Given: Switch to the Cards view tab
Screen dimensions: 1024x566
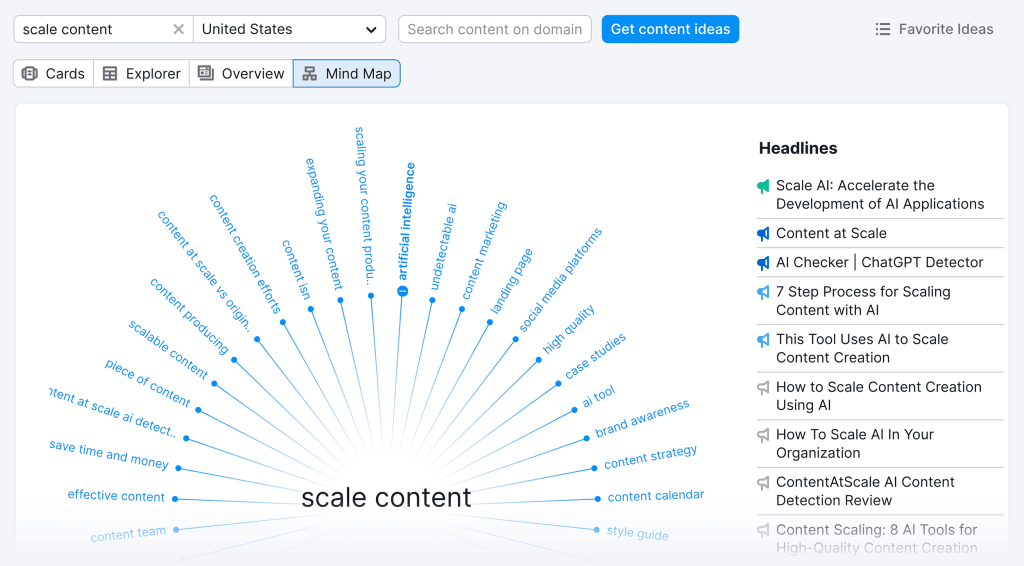Looking at the screenshot, I should [x=54, y=73].
